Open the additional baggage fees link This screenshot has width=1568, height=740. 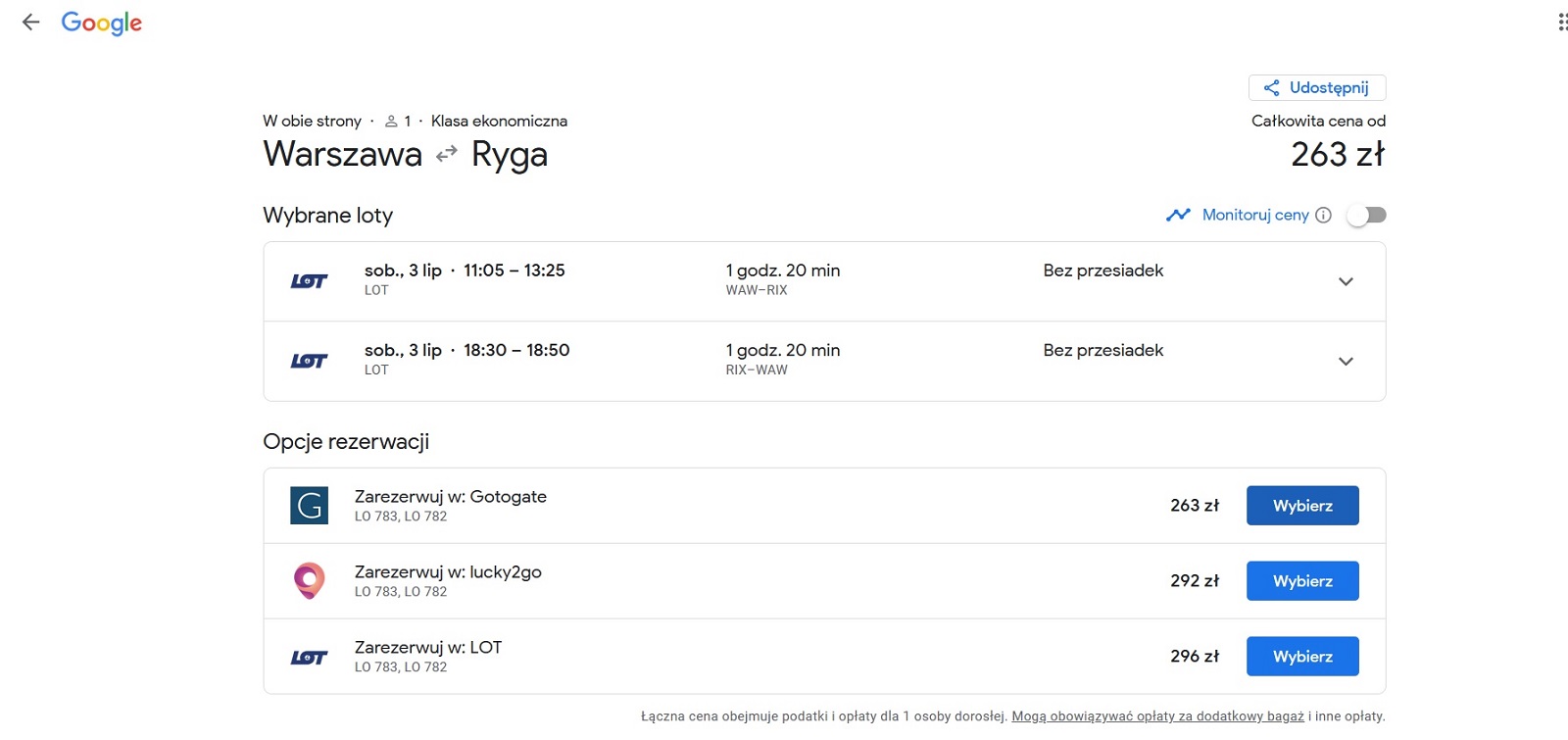tap(1157, 716)
